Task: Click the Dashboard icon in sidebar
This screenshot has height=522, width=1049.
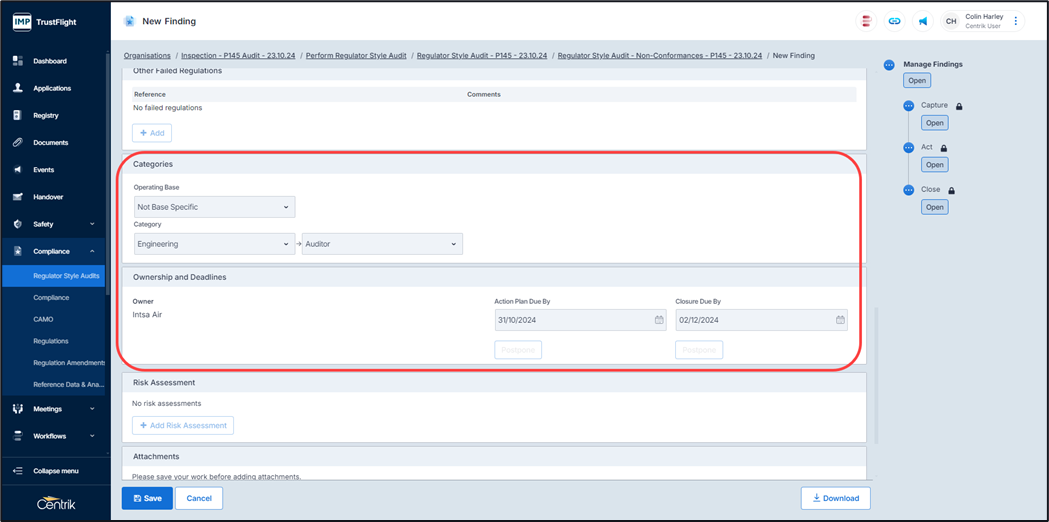Action: tap(18, 61)
